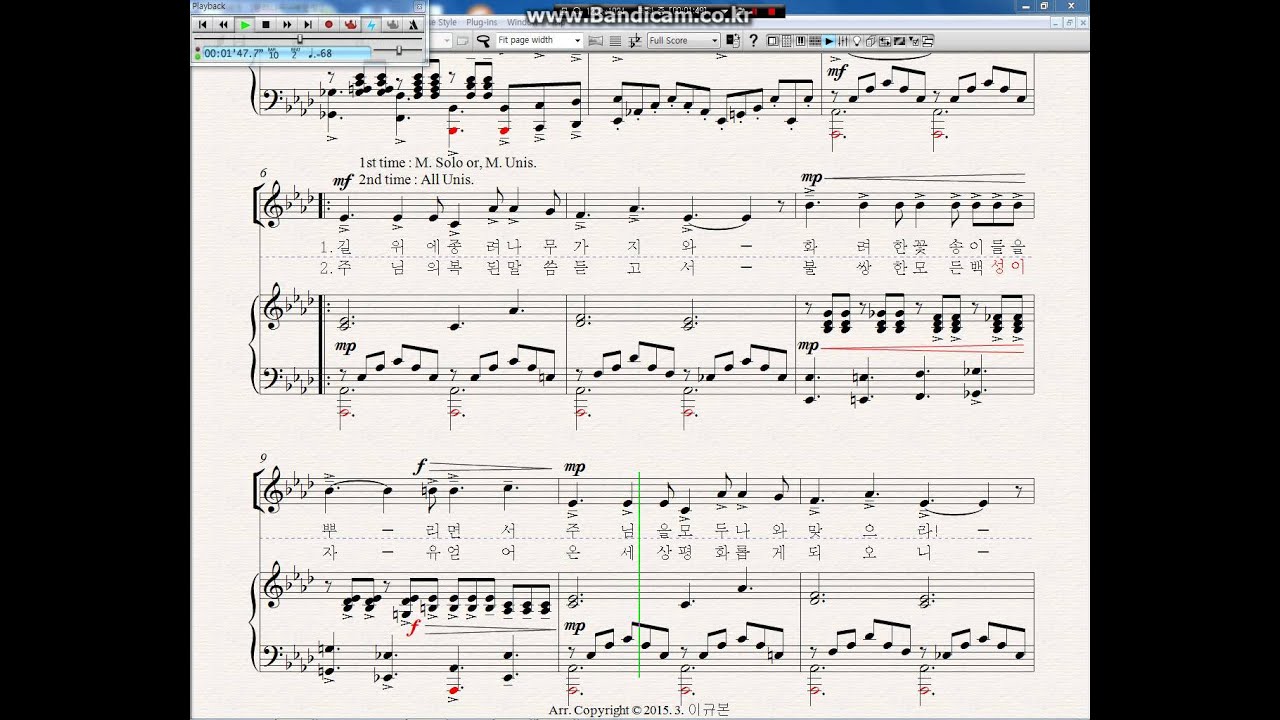Viewport: 1280px width, 720px height.
Task: Adjust the tempo slider in Playback window
Action: pos(399,50)
